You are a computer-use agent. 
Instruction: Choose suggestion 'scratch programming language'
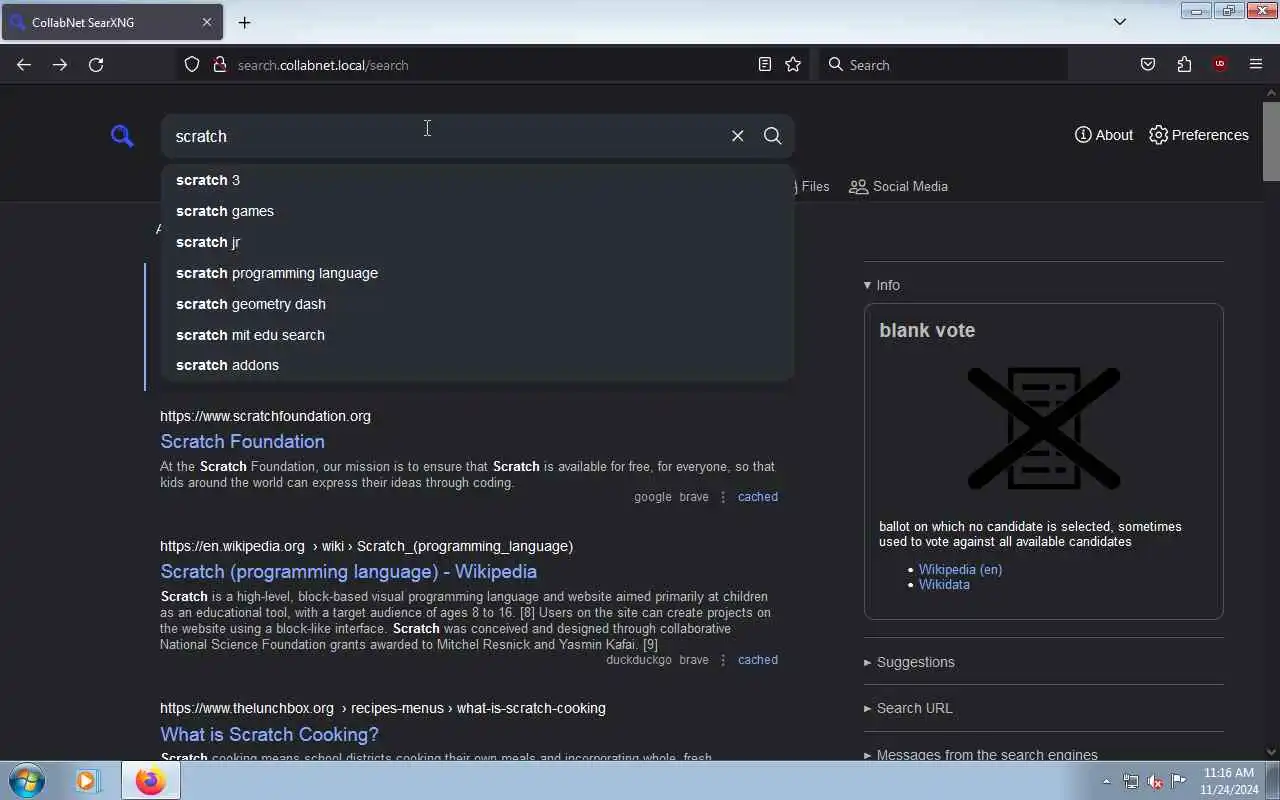477,273
